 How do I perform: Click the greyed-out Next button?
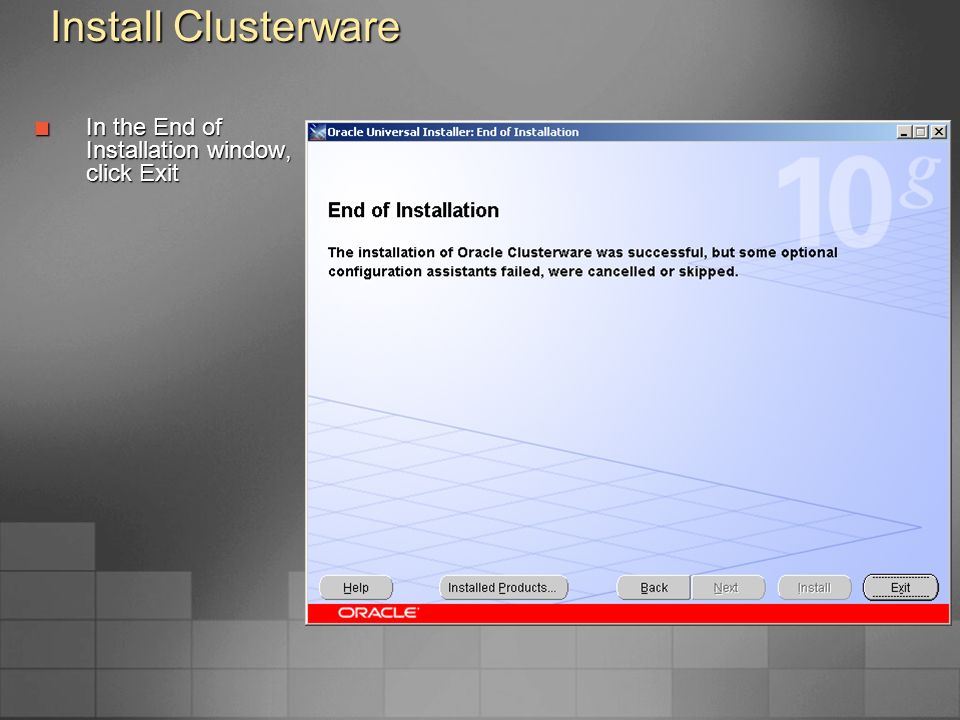(x=728, y=588)
